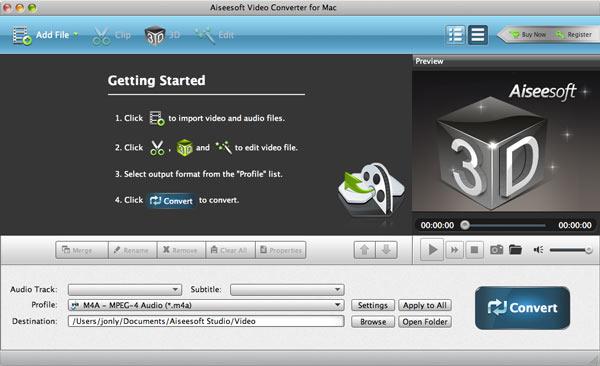Open file Properties button
Screen dimensions: 600x366
(280, 250)
